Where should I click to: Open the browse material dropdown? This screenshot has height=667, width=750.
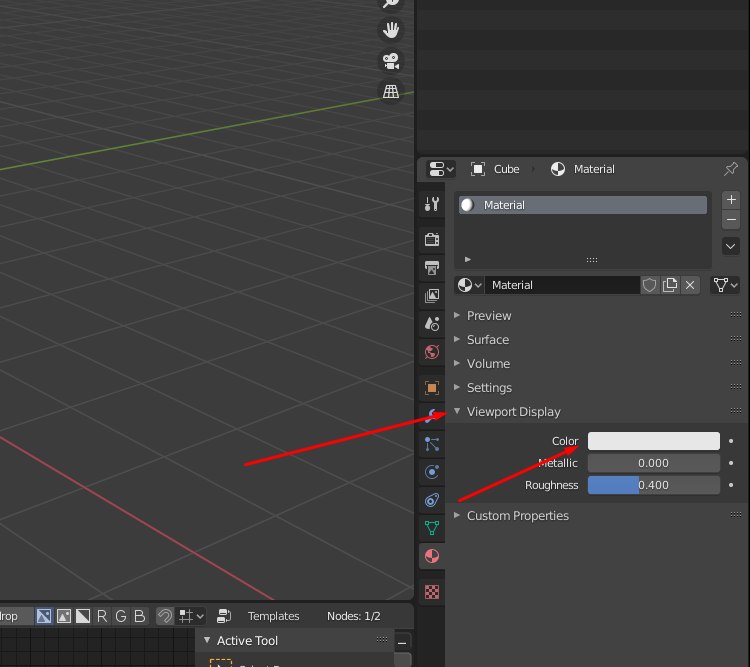[x=469, y=285]
